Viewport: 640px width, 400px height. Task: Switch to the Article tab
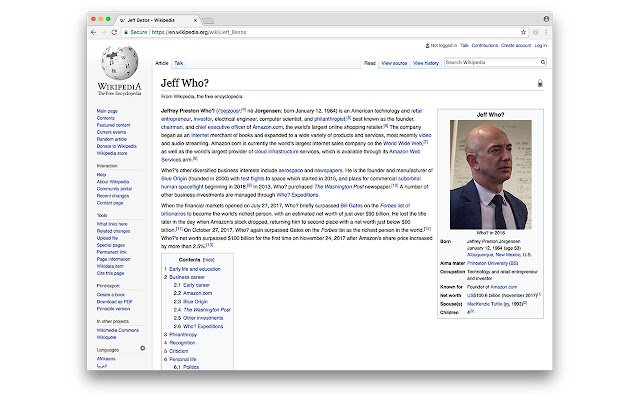tap(162, 63)
